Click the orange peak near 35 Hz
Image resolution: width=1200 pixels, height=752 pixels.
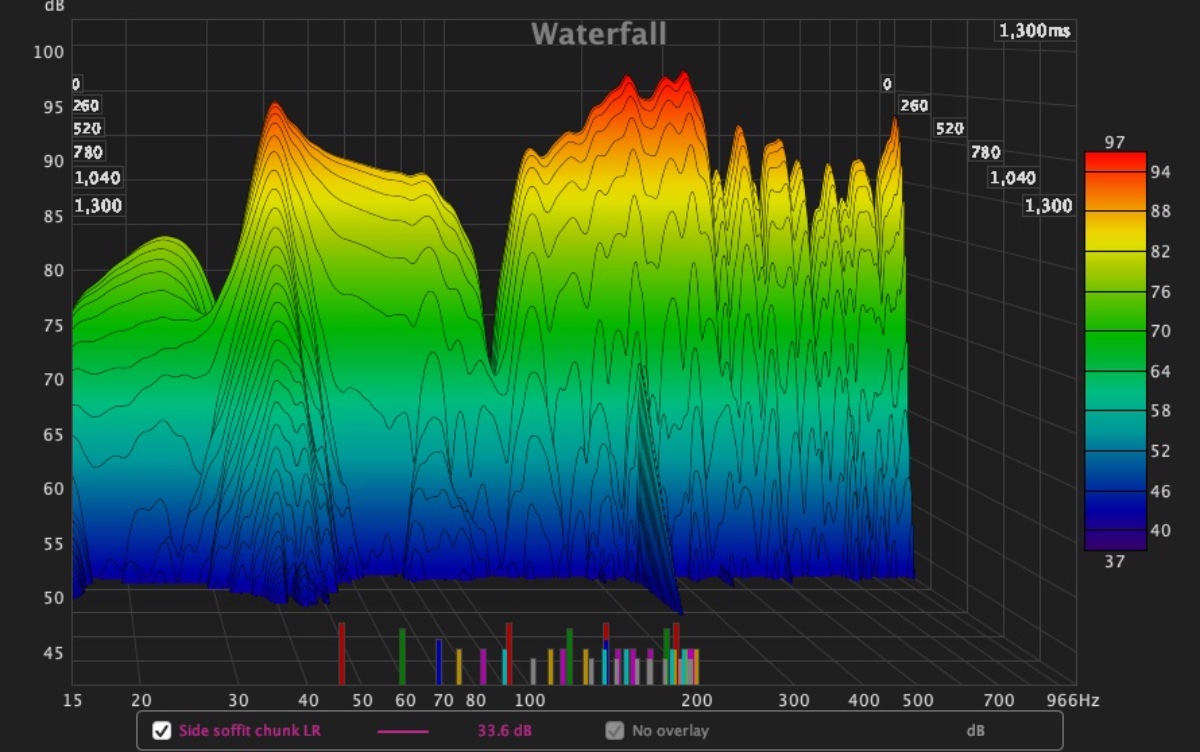coord(272,110)
